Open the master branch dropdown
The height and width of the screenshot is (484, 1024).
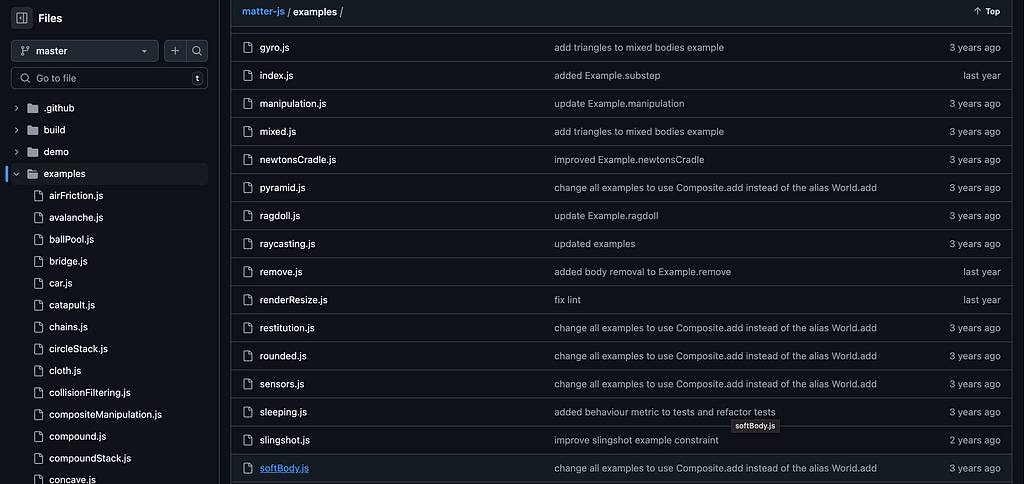pyautogui.click(x=85, y=51)
